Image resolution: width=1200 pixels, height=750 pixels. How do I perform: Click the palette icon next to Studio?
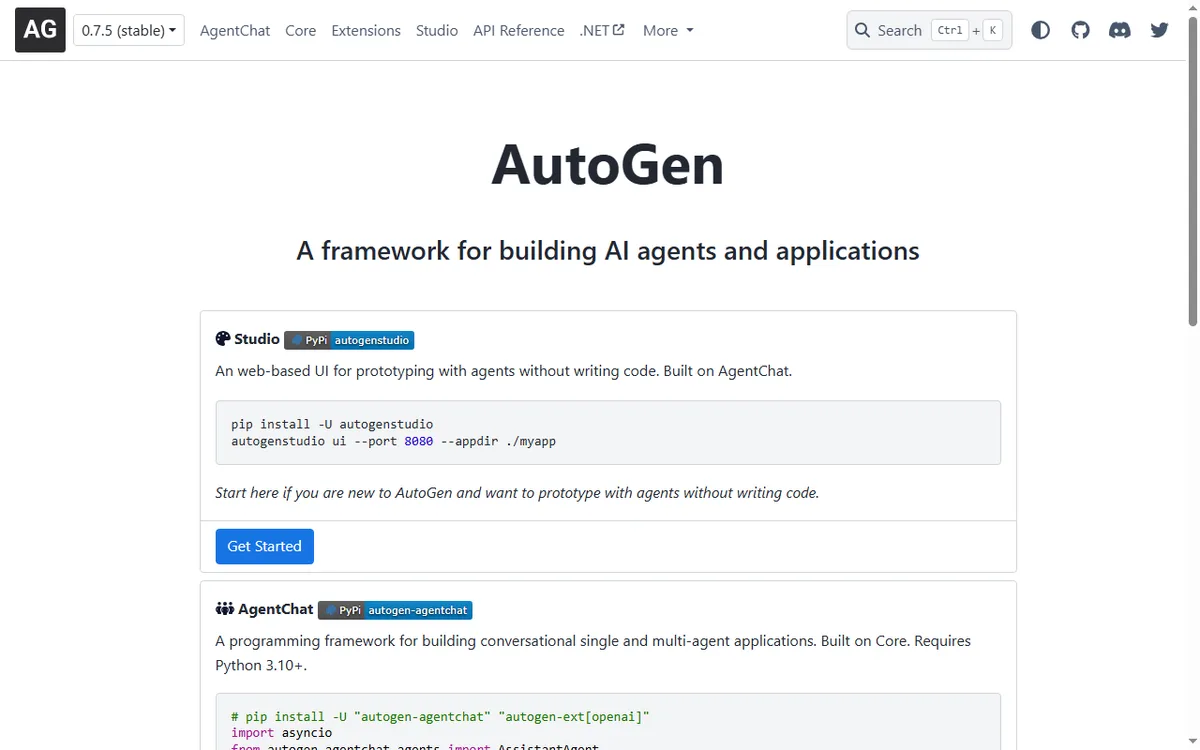(223, 339)
